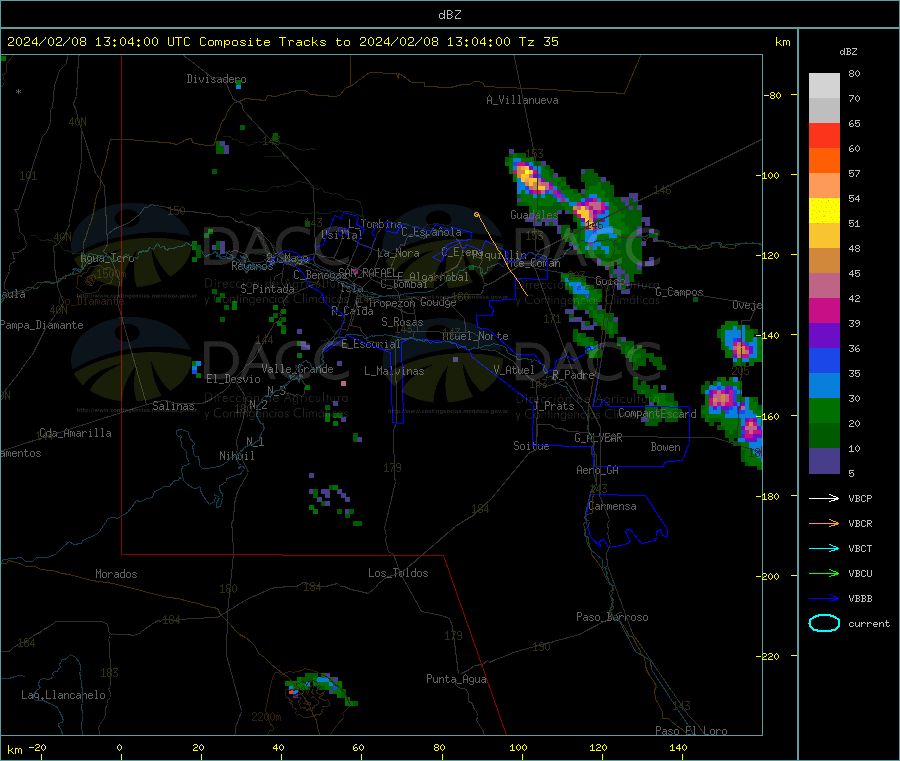Viewport: 900px width, 761px height.
Task: Click the orange track origin circle marker
Action: pyautogui.click(x=476, y=215)
